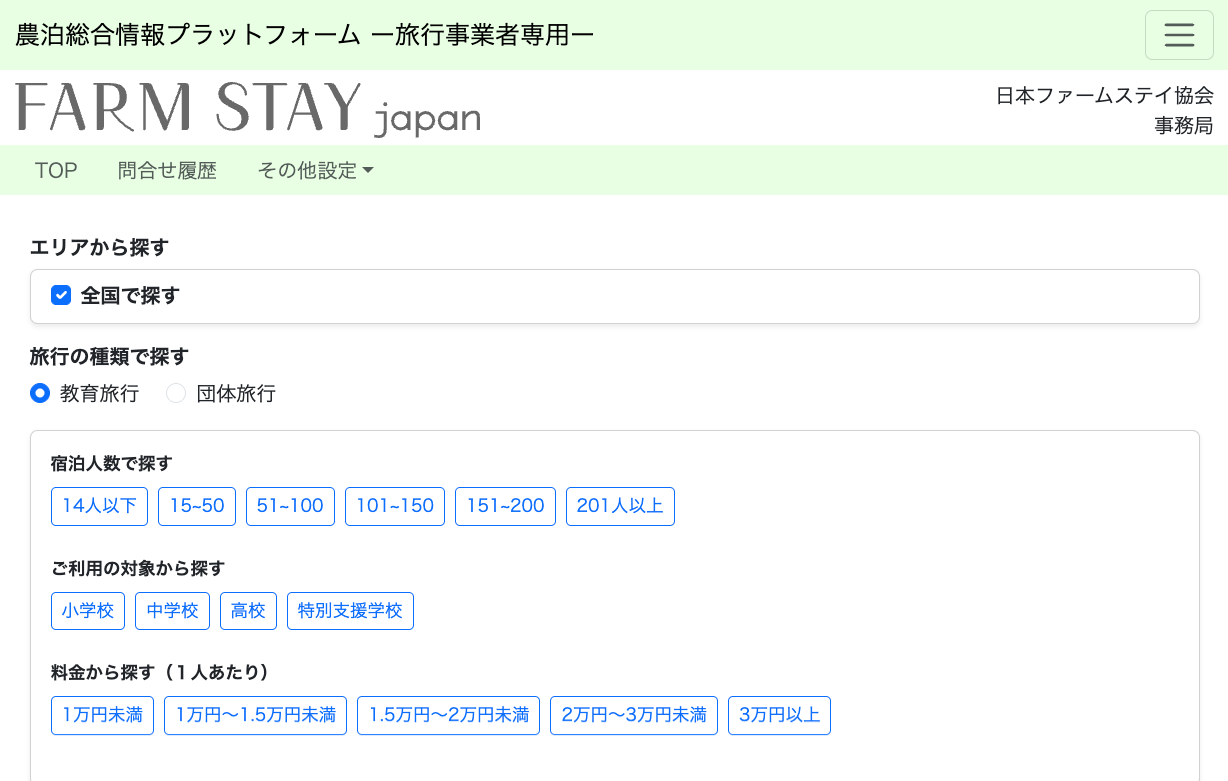
Task: Select the 団体旅行 radio option
Action: pyautogui.click(x=177, y=393)
